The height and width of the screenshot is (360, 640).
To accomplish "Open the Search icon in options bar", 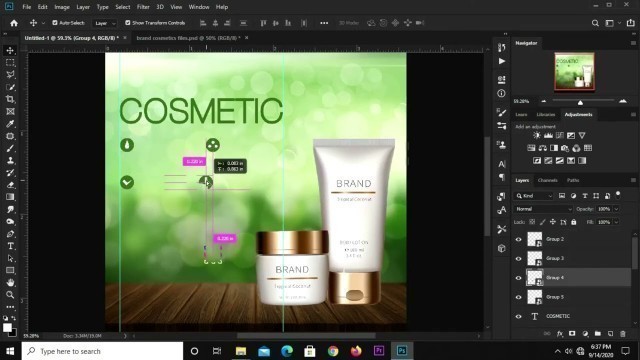I will (x=595, y=23).
